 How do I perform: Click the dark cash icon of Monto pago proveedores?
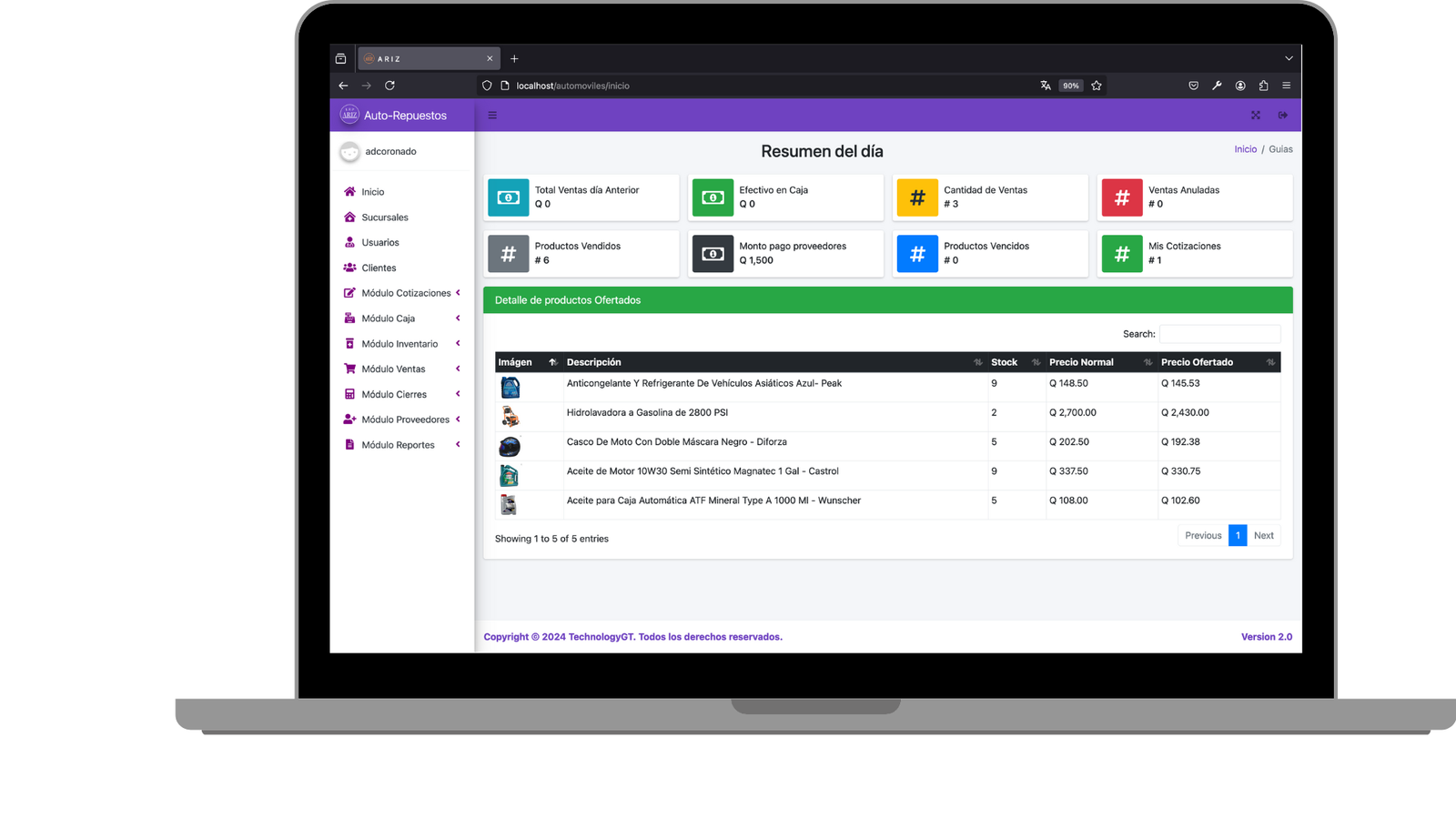pos(713,254)
